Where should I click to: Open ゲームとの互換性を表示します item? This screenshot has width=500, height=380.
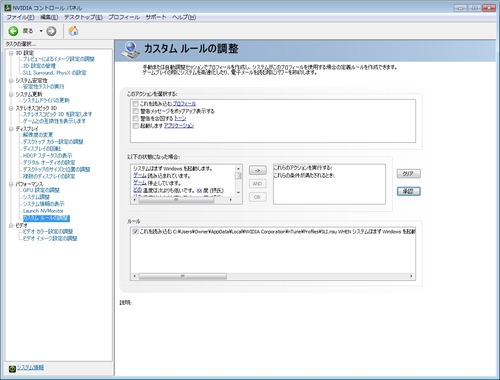click(x=54, y=121)
